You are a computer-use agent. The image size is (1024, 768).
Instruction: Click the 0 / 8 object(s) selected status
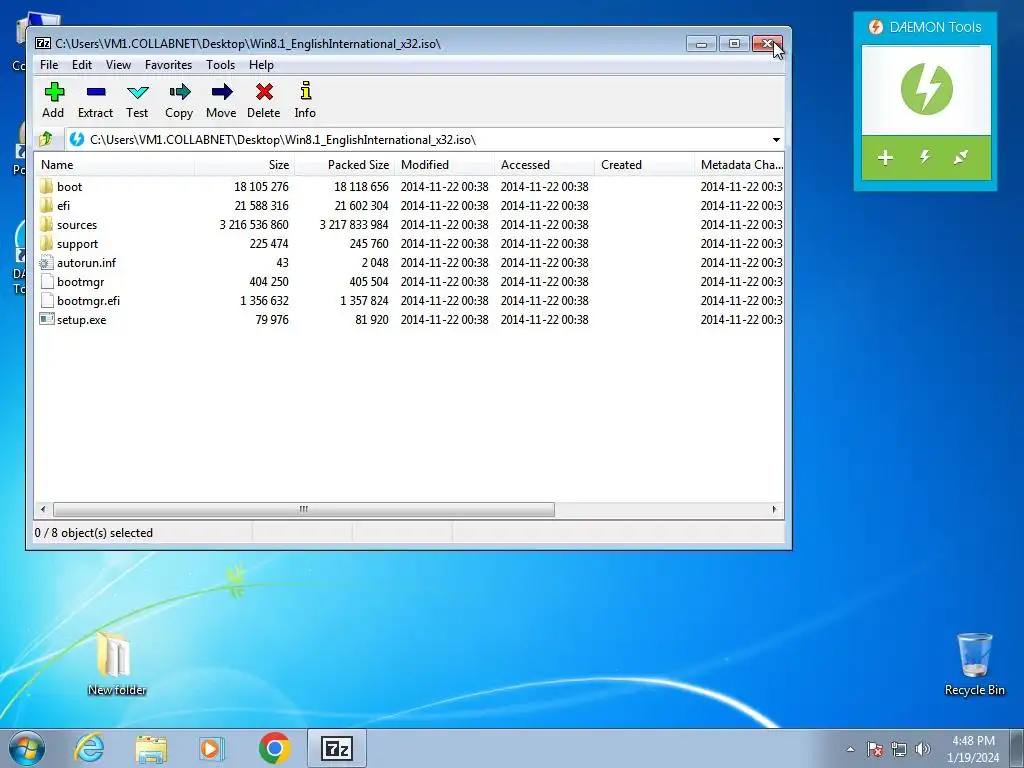[93, 533]
